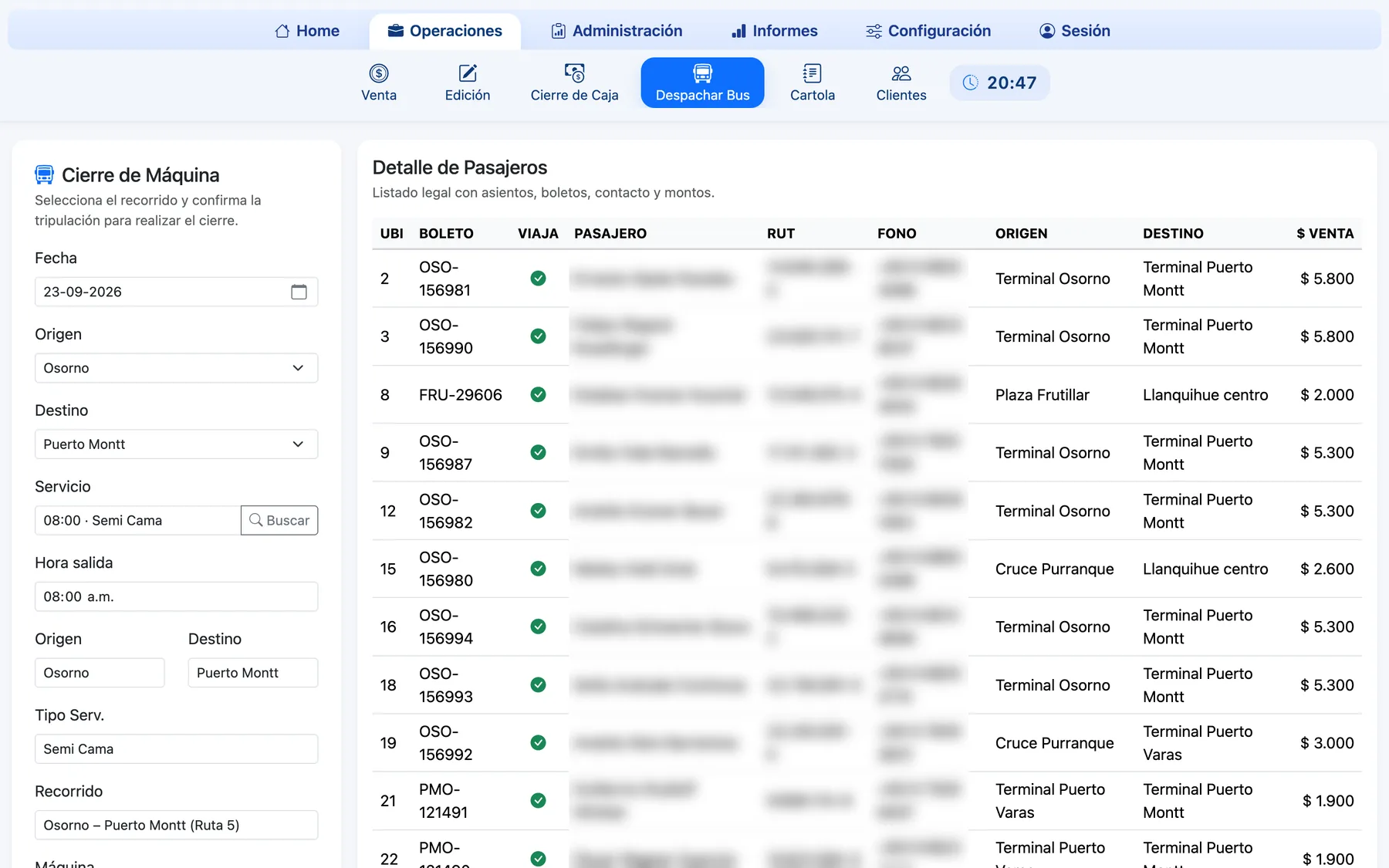1389x868 pixels.
Task: Click the Viaja checkmark for seat 9
Action: pos(539,452)
